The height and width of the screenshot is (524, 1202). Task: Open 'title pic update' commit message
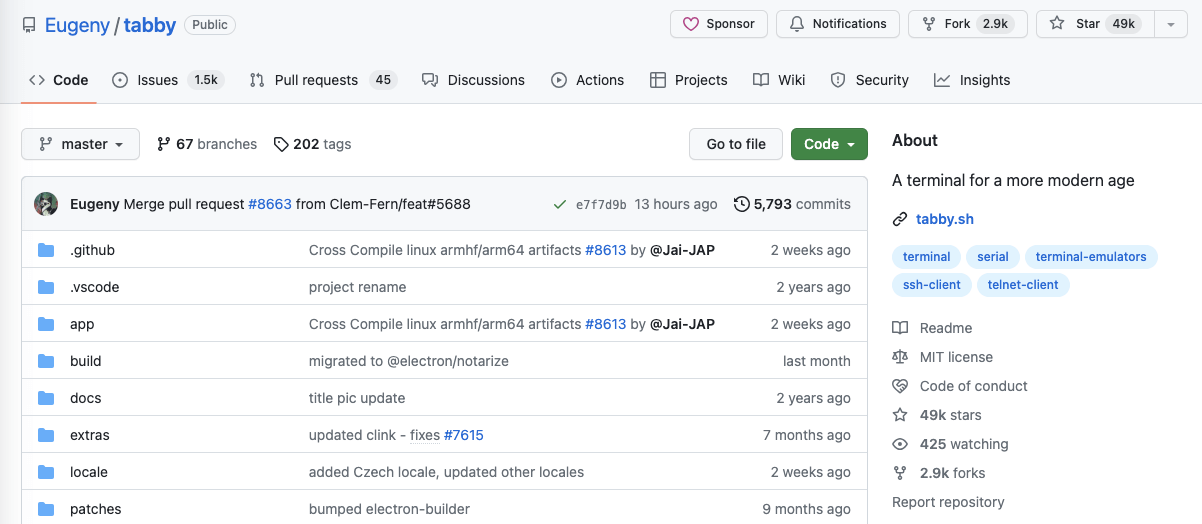[357, 398]
